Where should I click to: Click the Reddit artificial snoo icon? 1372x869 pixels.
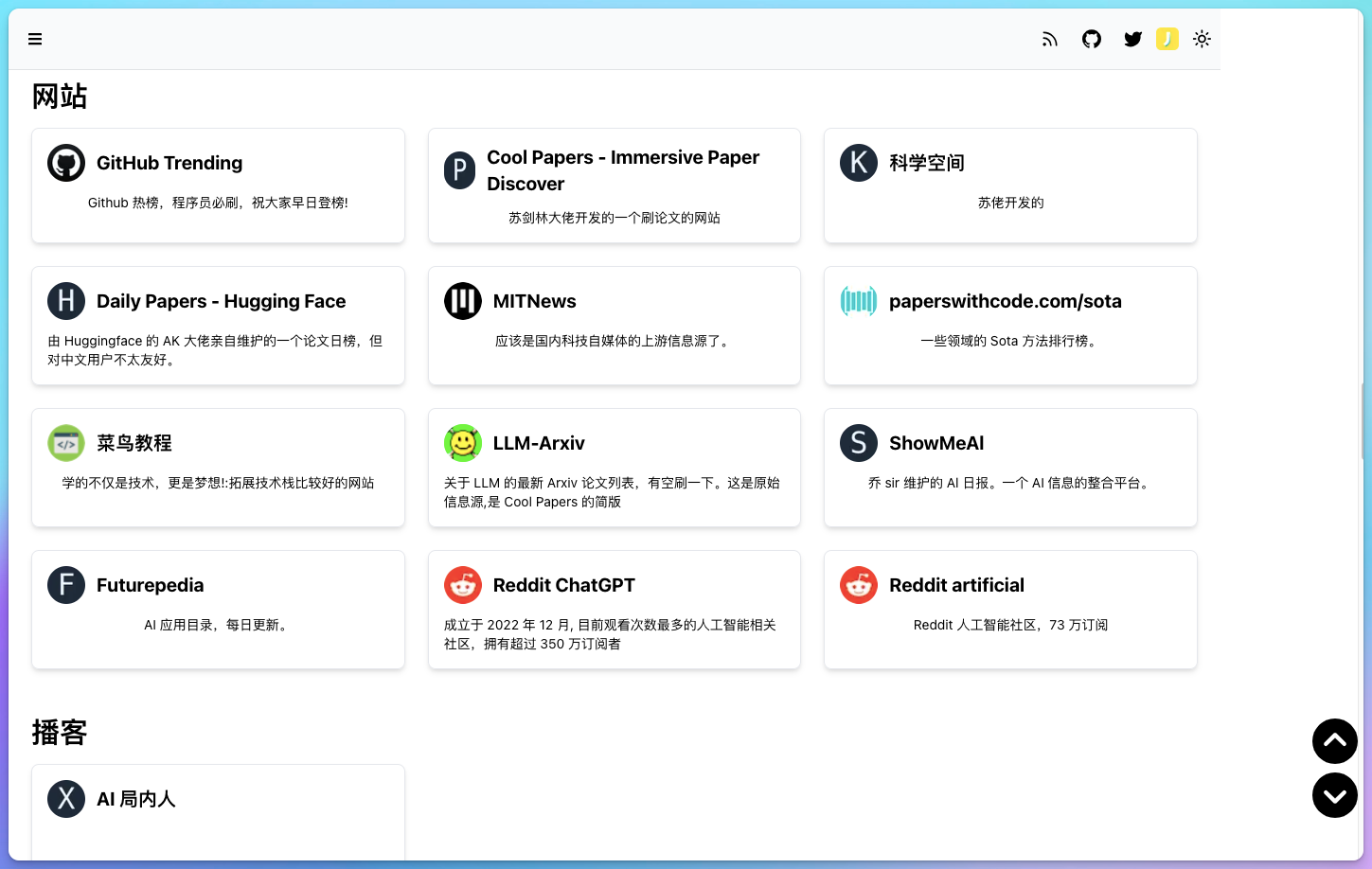coord(859,585)
